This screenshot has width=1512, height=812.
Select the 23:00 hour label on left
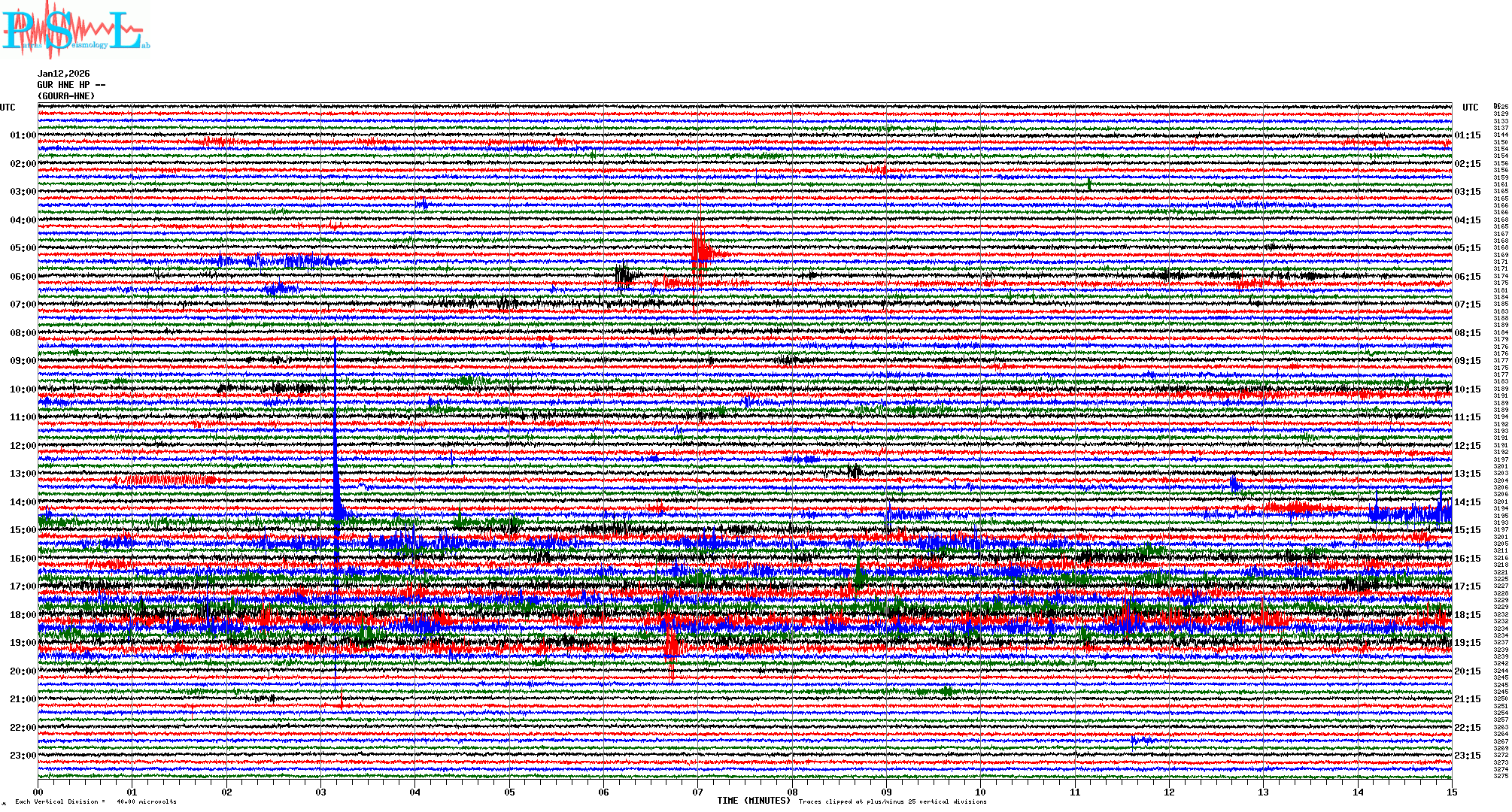click(23, 756)
